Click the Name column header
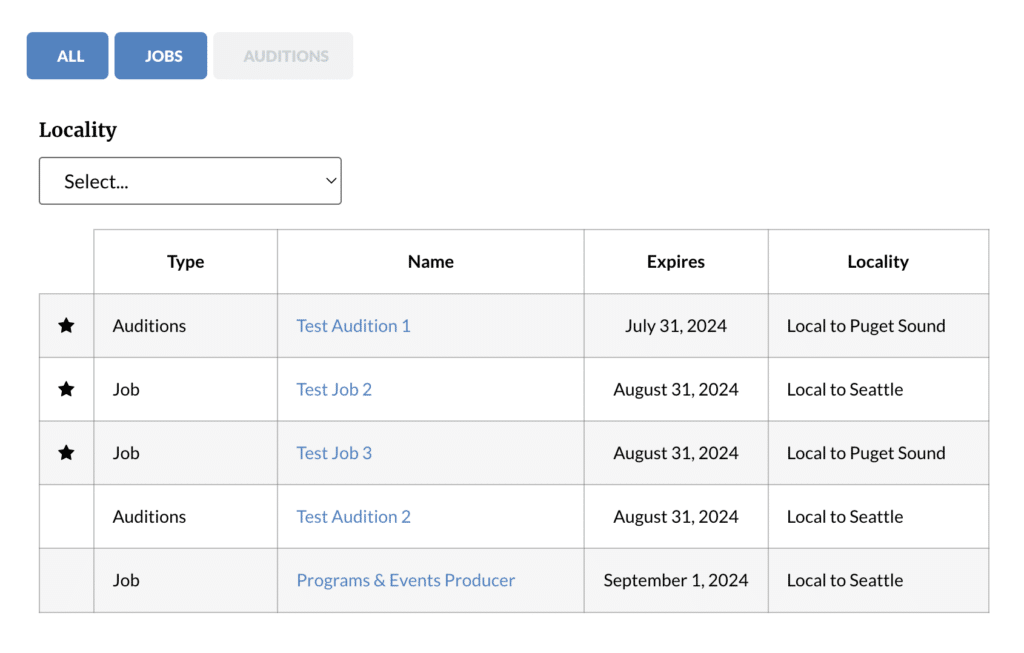The image size is (1024, 653). 431,262
